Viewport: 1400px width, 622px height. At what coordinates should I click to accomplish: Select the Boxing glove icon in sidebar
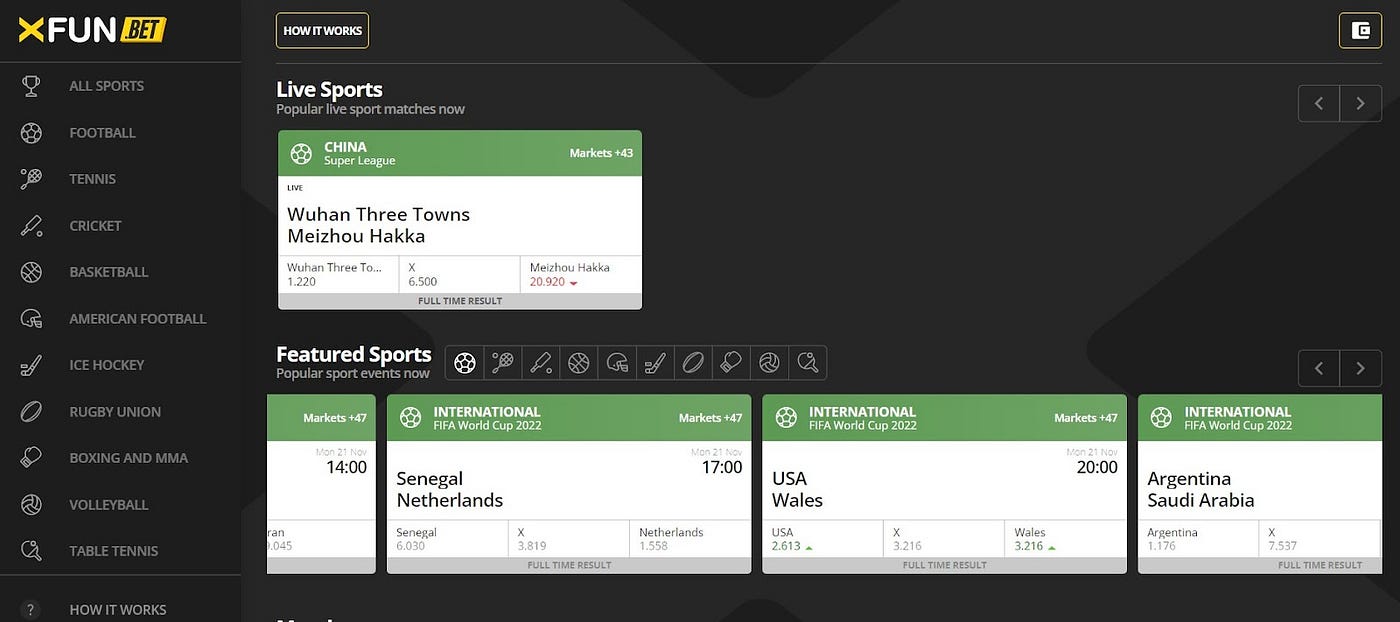coord(31,458)
